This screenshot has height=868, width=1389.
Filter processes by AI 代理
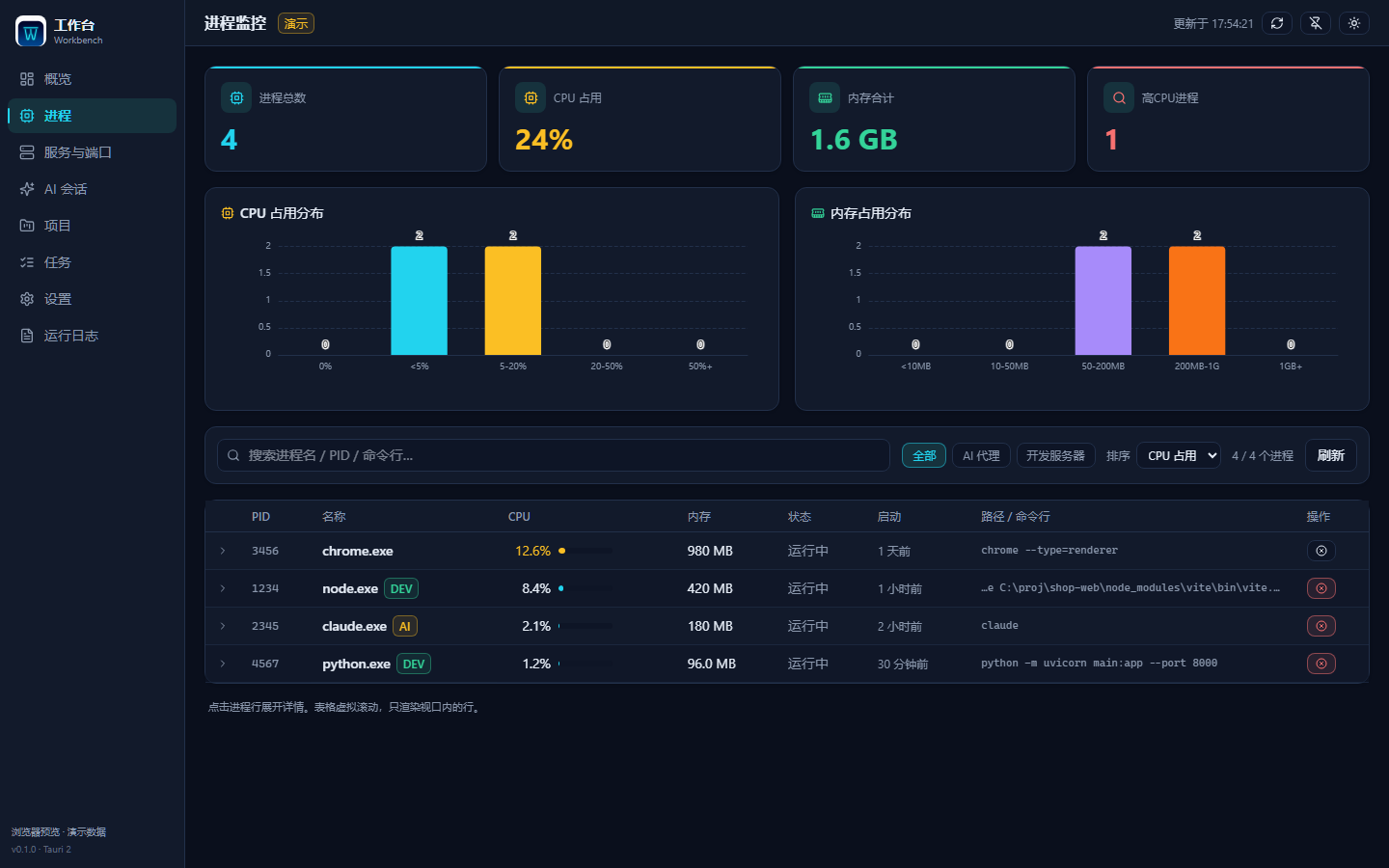(981, 455)
